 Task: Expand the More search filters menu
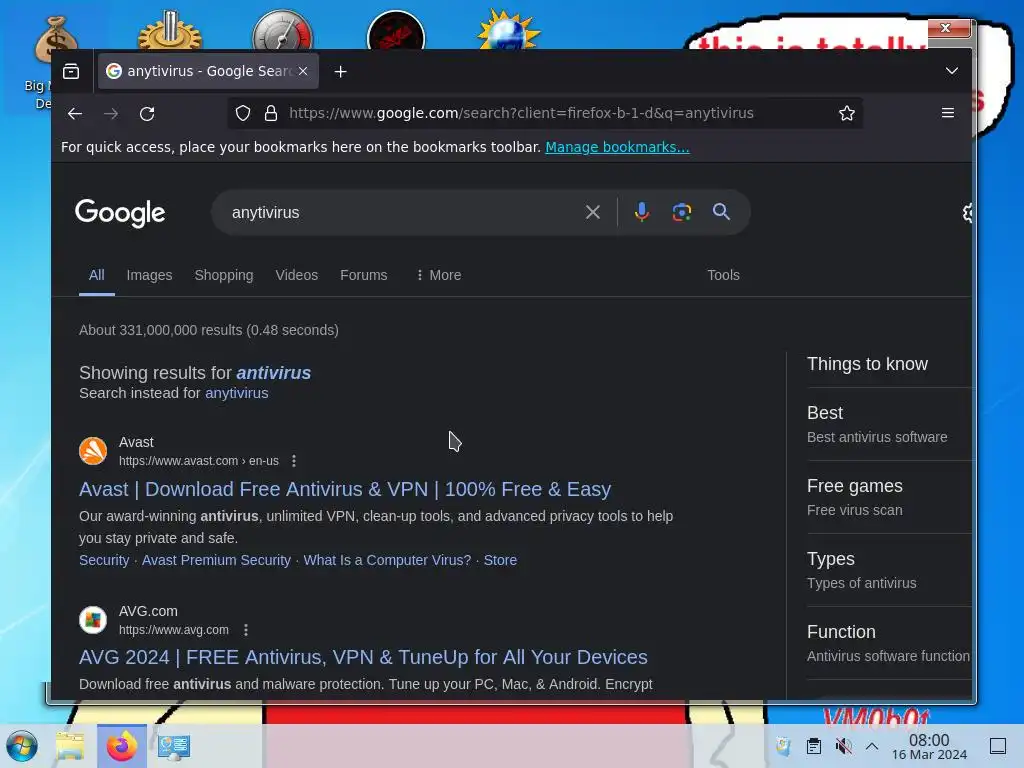click(438, 275)
